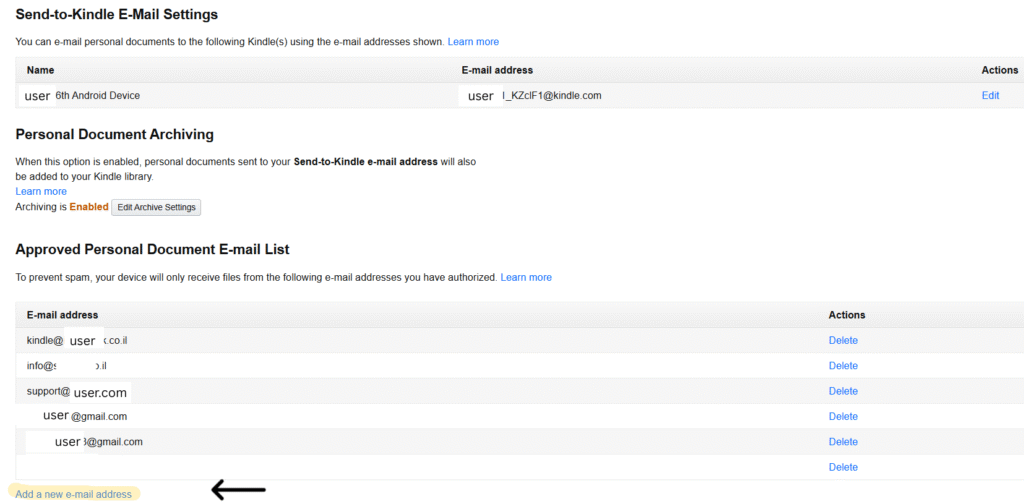
Task: Click Delete on the blank last row
Action: tap(843, 467)
